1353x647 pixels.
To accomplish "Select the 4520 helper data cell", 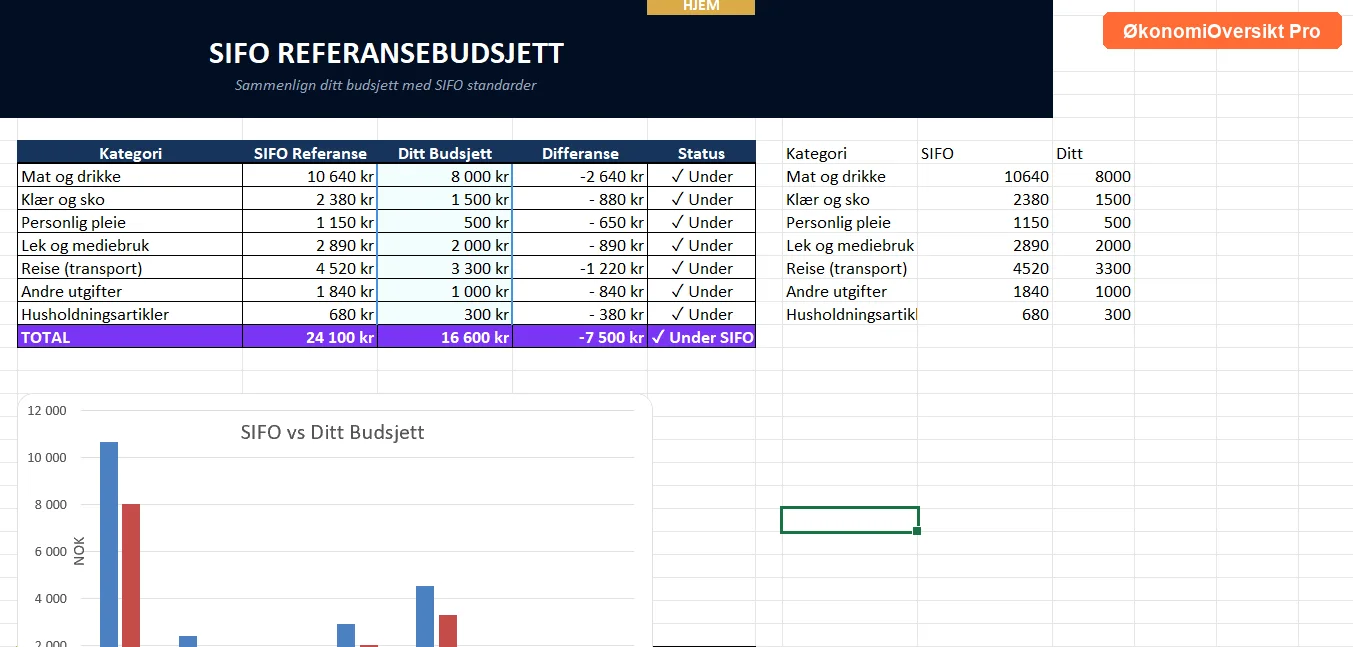I will [985, 268].
